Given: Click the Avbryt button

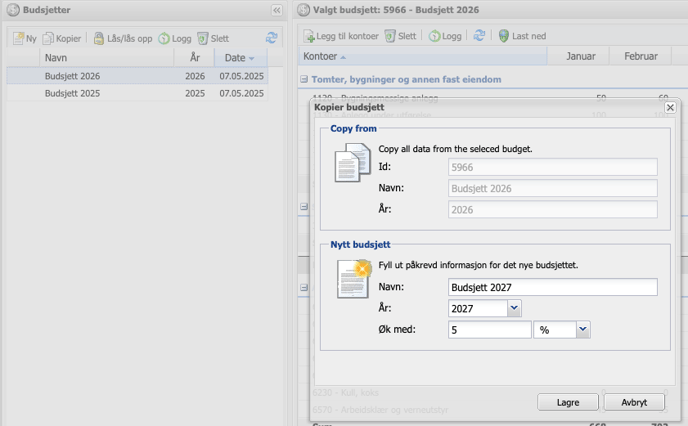Looking at the screenshot, I should pyautogui.click(x=633, y=402).
